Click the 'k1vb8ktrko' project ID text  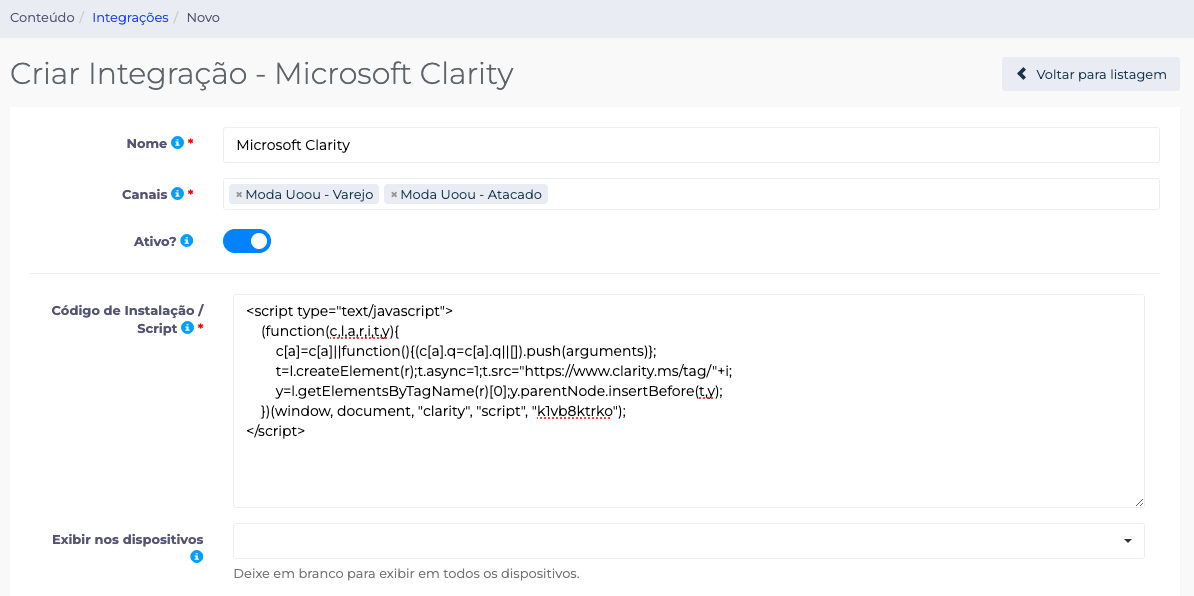click(x=575, y=411)
